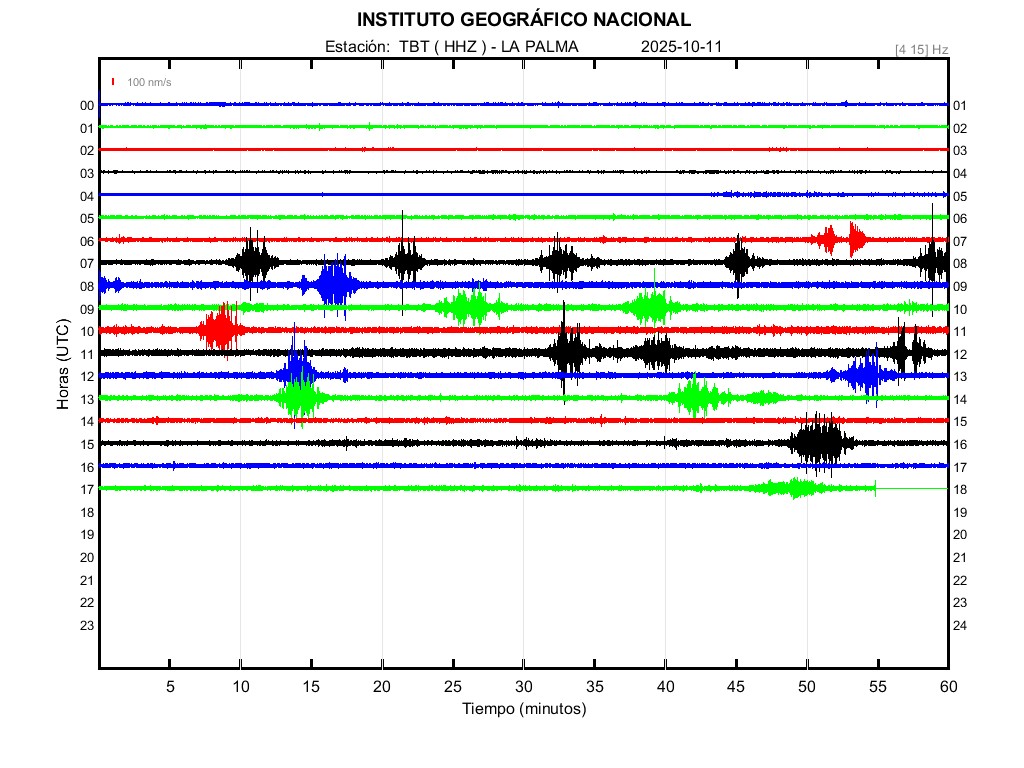Click the "Tiempo (minutos)" horizontal axis label
Screen dimensions: 1024x768
pos(523,709)
